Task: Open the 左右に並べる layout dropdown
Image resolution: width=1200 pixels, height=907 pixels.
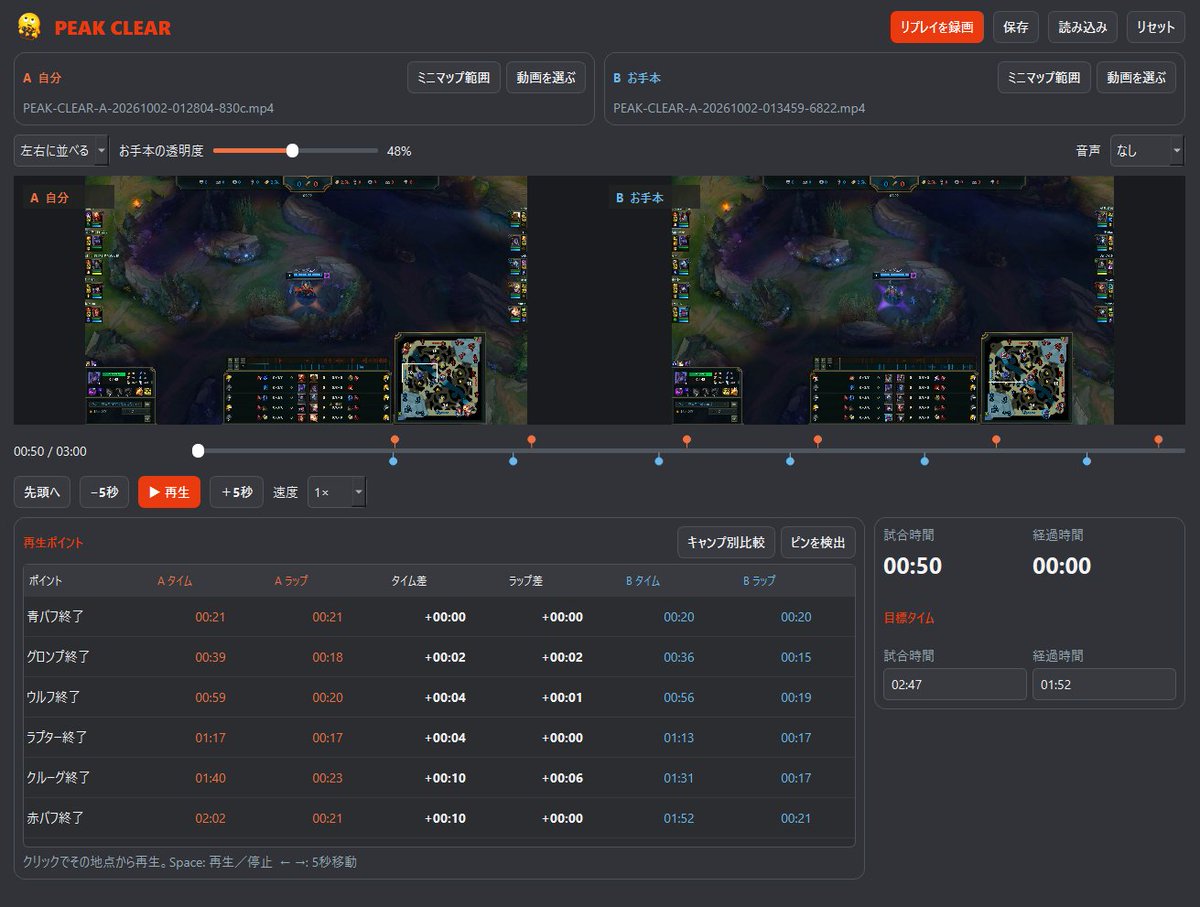Action: point(61,151)
